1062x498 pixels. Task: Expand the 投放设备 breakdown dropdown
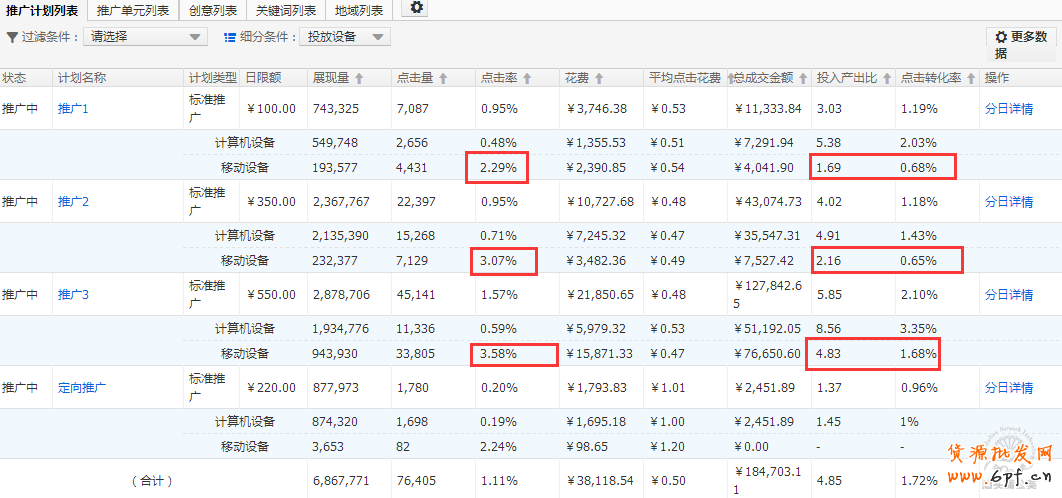(344, 37)
